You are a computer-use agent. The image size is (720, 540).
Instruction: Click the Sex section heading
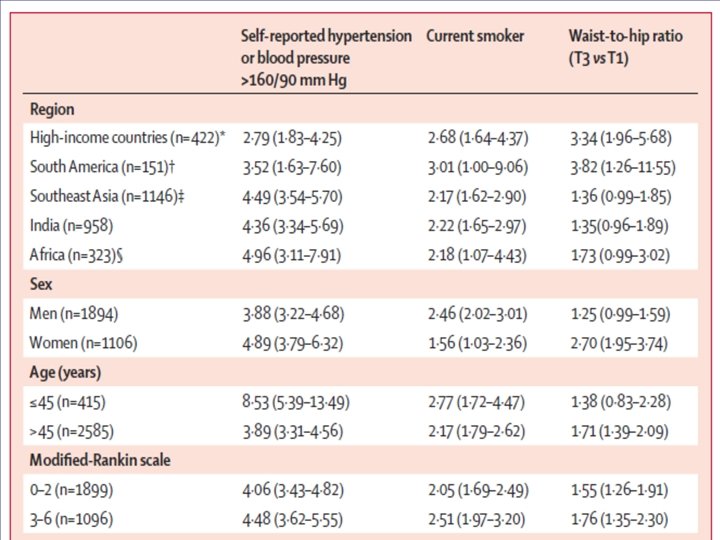point(41,284)
